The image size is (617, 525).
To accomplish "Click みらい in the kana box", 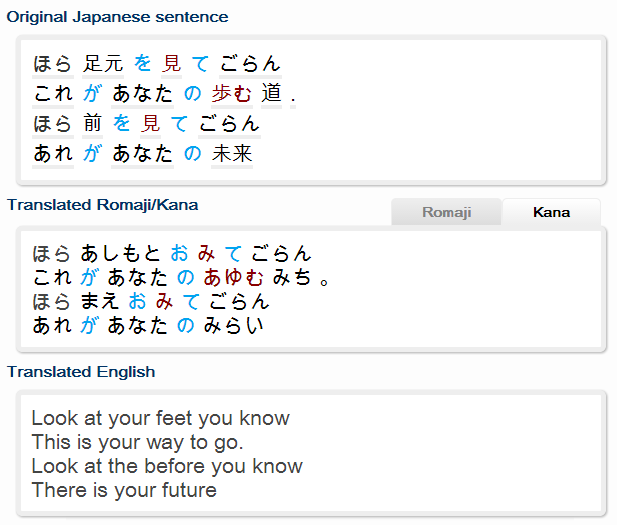I will tap(233, 325).
